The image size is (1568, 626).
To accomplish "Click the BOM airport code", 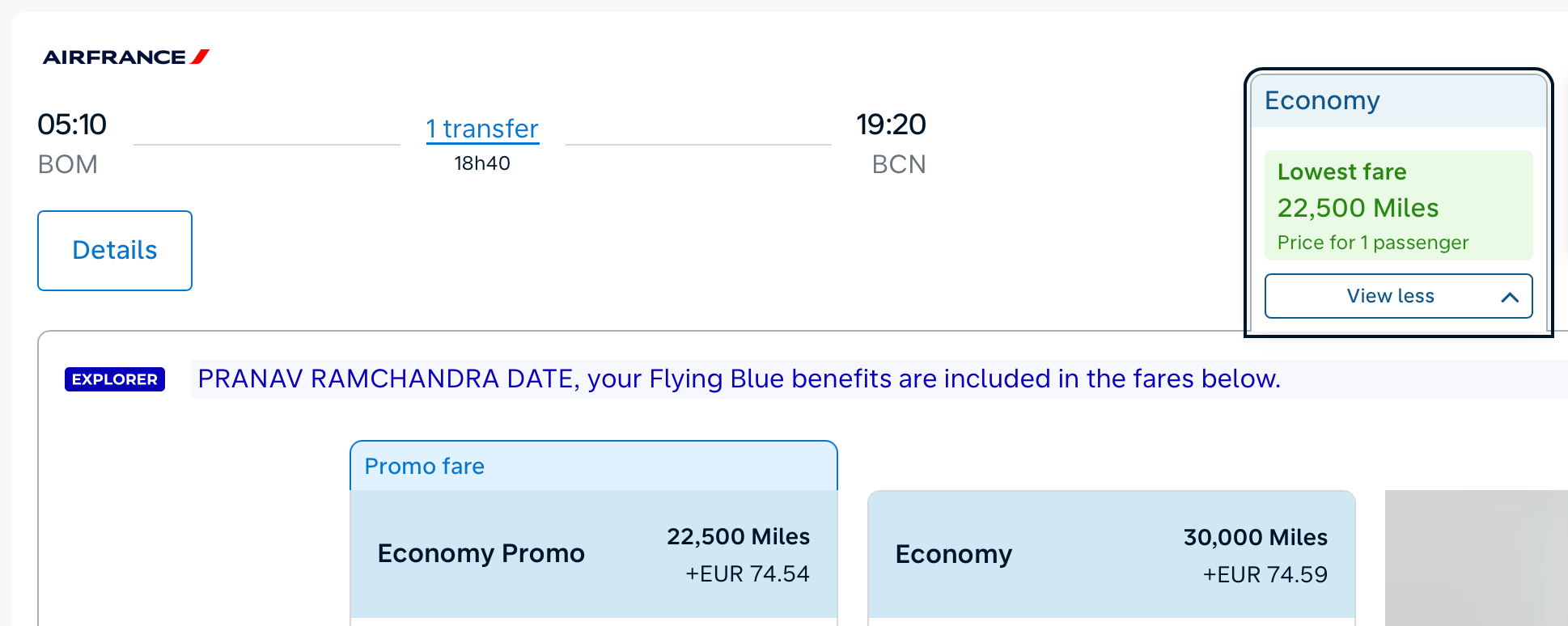I will click(x=68, y=164).
